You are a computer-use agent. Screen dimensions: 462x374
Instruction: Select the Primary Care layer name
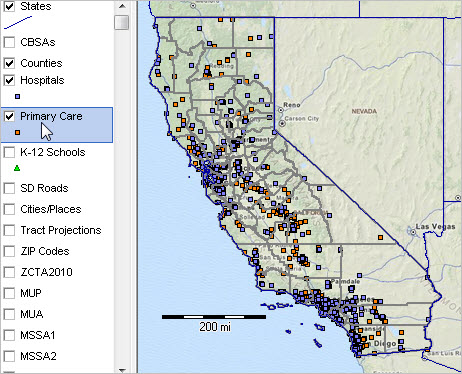point(51,116)
